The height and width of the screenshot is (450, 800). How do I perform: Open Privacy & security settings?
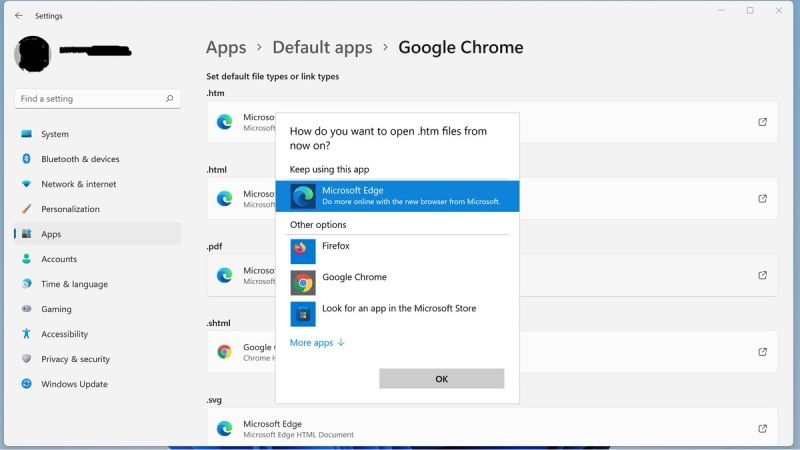click(x=97, y=359)
